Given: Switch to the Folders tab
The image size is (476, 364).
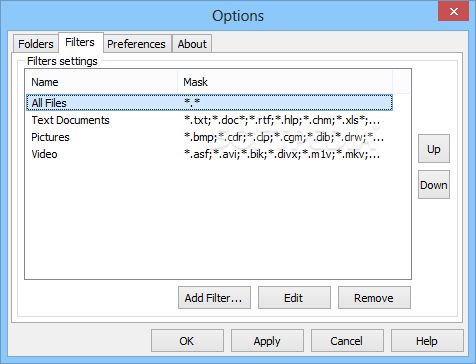Looking at the screenshot, I should (x=36, y=44).
